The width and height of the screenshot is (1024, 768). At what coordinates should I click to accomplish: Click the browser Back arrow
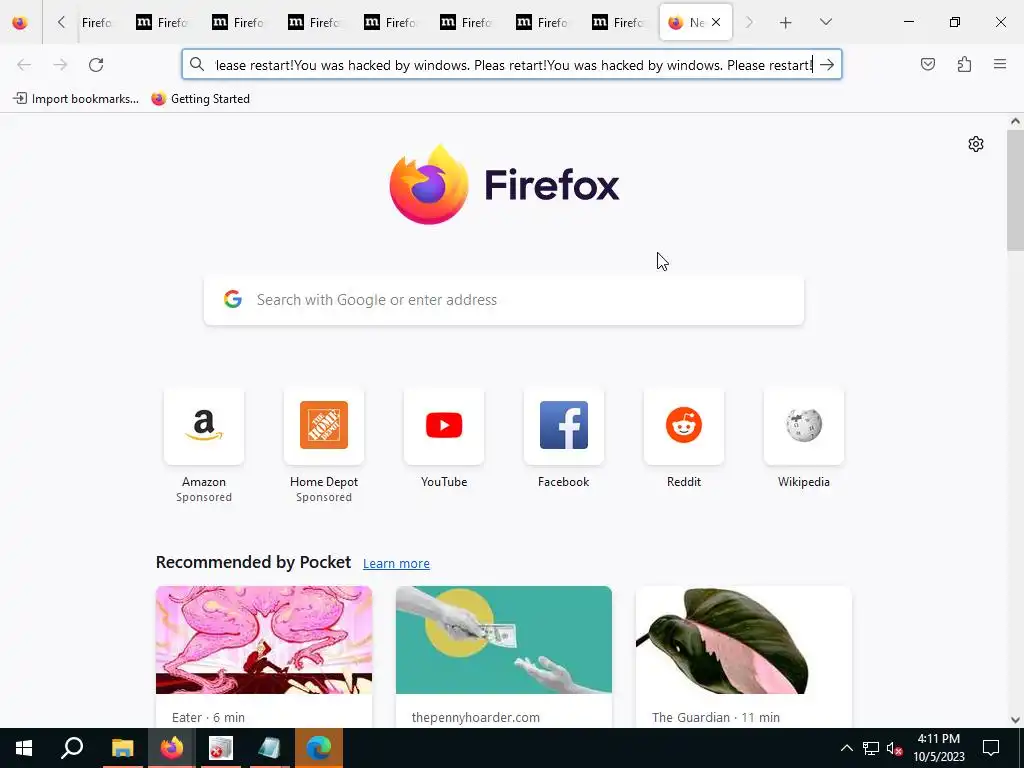tap(24, 65)
